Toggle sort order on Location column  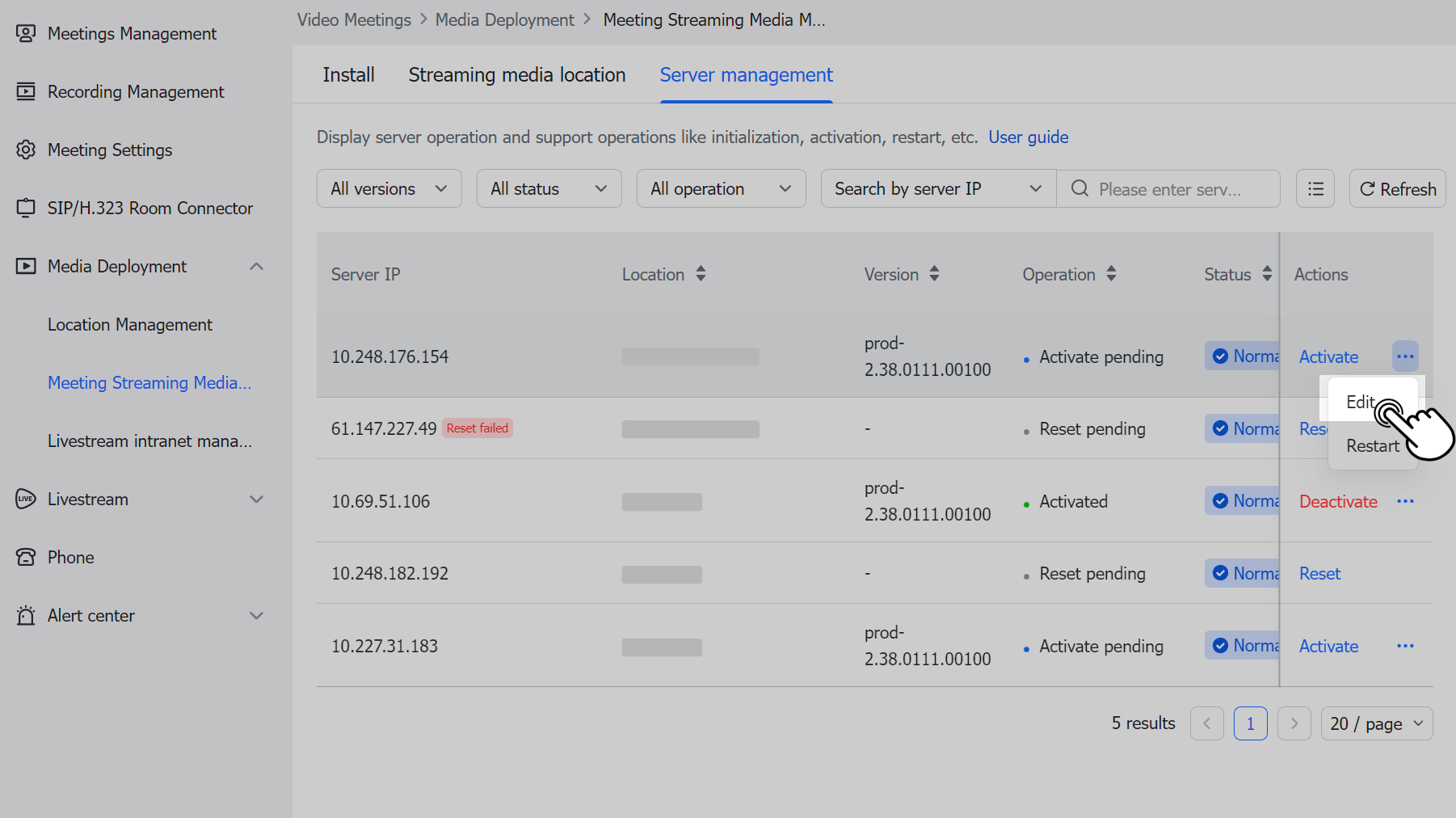pos(699,274)
